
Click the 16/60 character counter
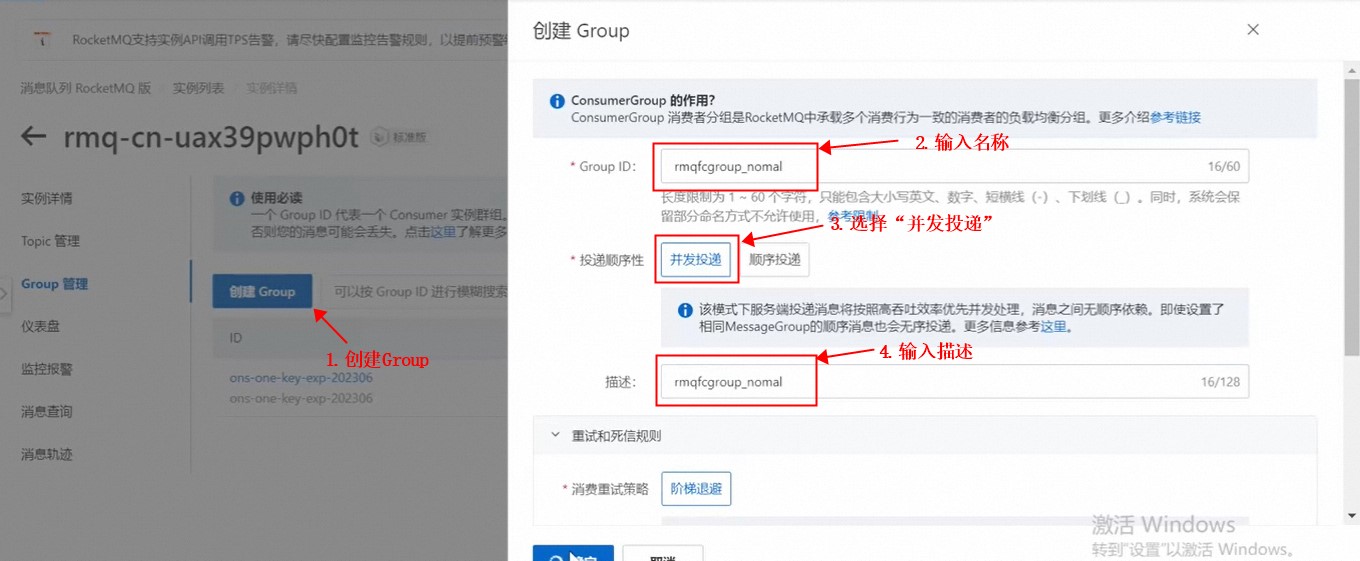pyautogui.click(x=1224, y=167)
